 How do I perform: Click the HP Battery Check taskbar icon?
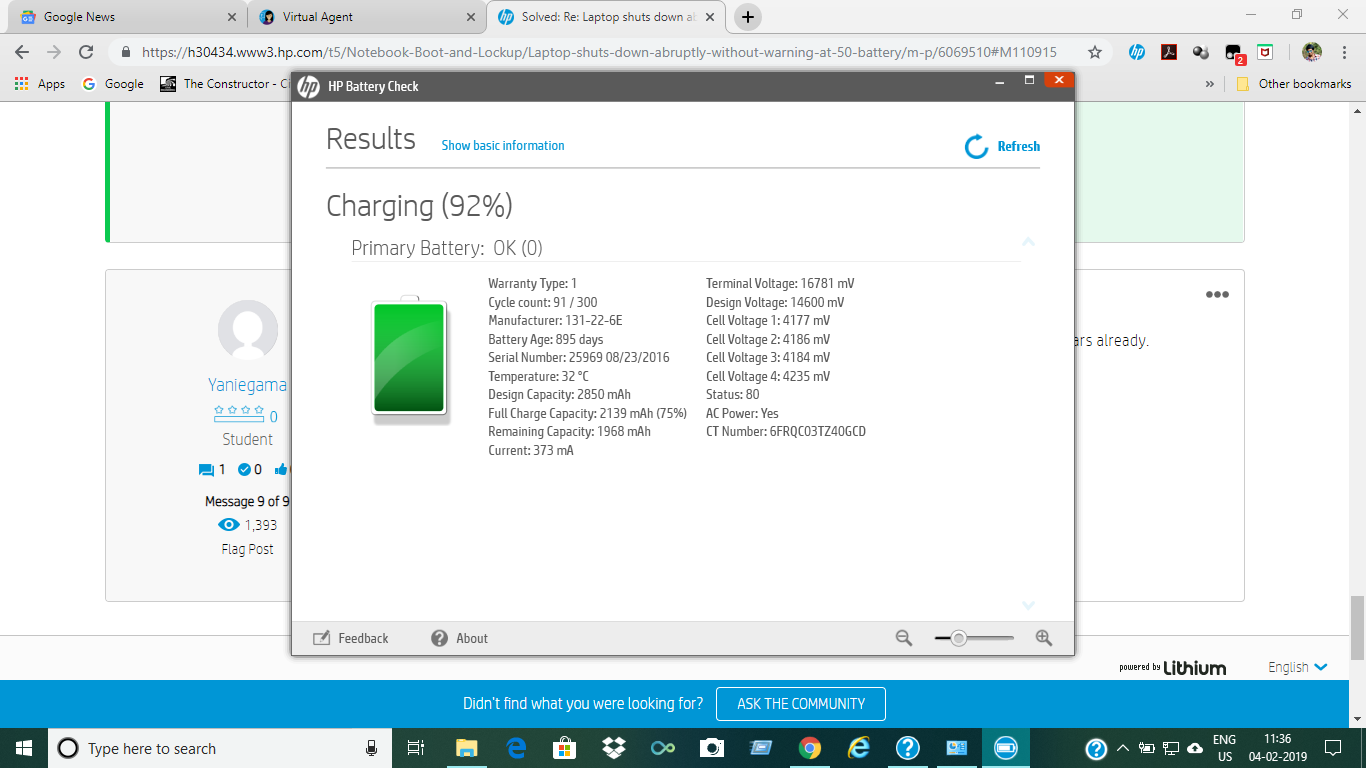pyautogui.click(x=1006, y=748)
